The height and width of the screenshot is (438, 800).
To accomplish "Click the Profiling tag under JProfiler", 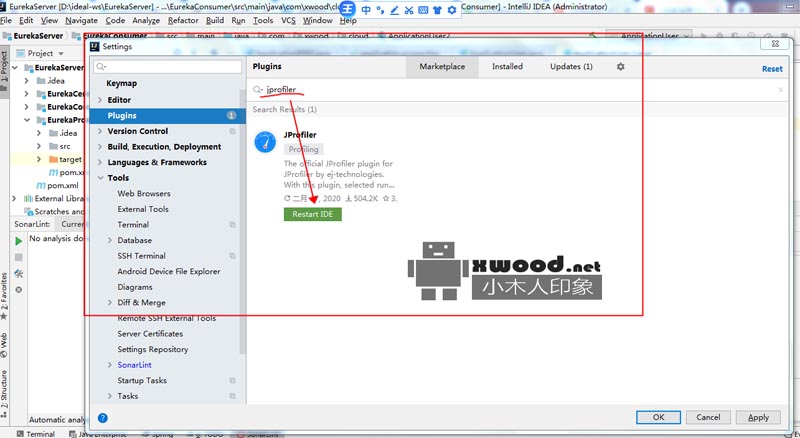I will tap(304, 149).
